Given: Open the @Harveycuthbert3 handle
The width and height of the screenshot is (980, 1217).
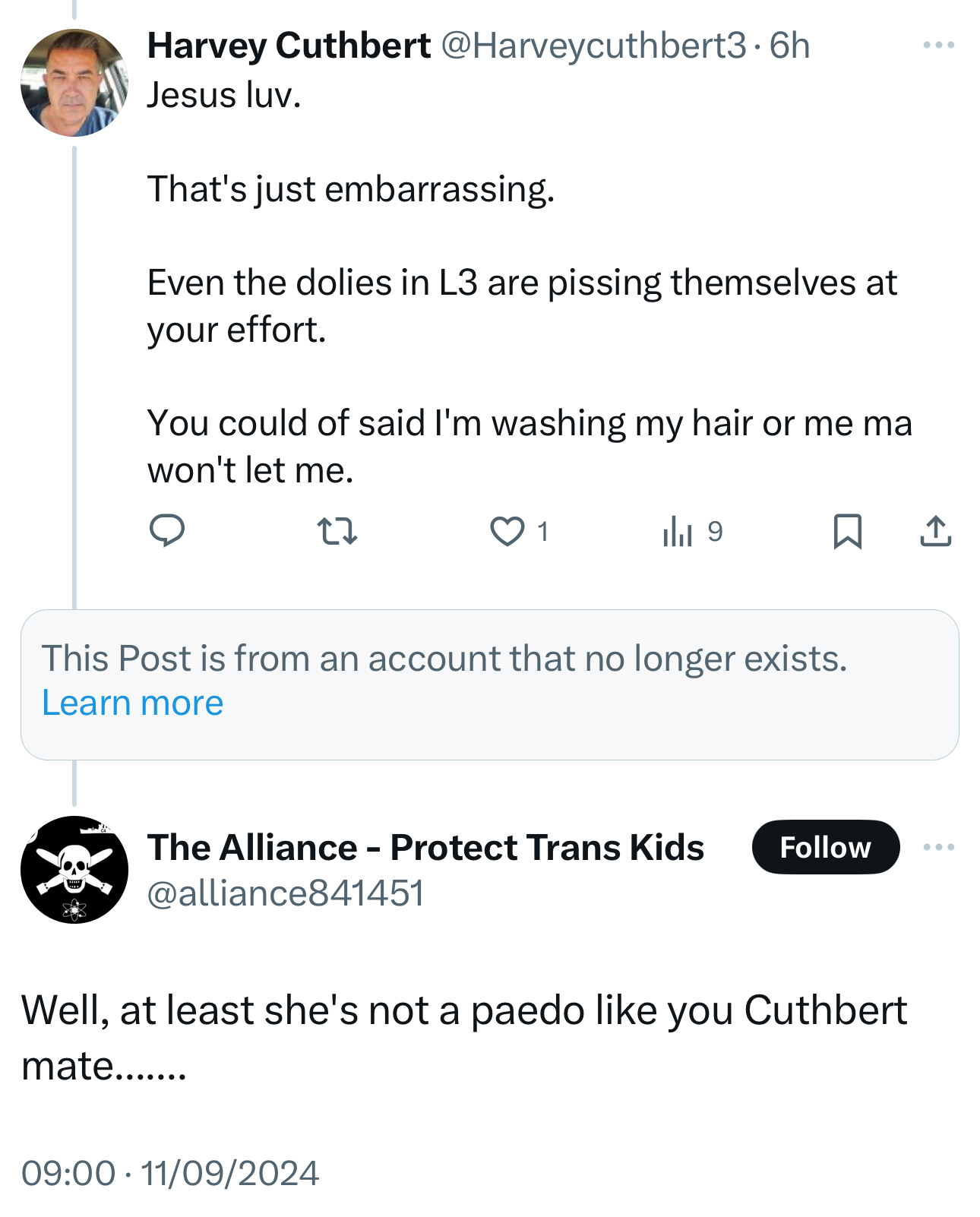Looking at the screenshot, I should pyautogui.click(x=593, y=46).
